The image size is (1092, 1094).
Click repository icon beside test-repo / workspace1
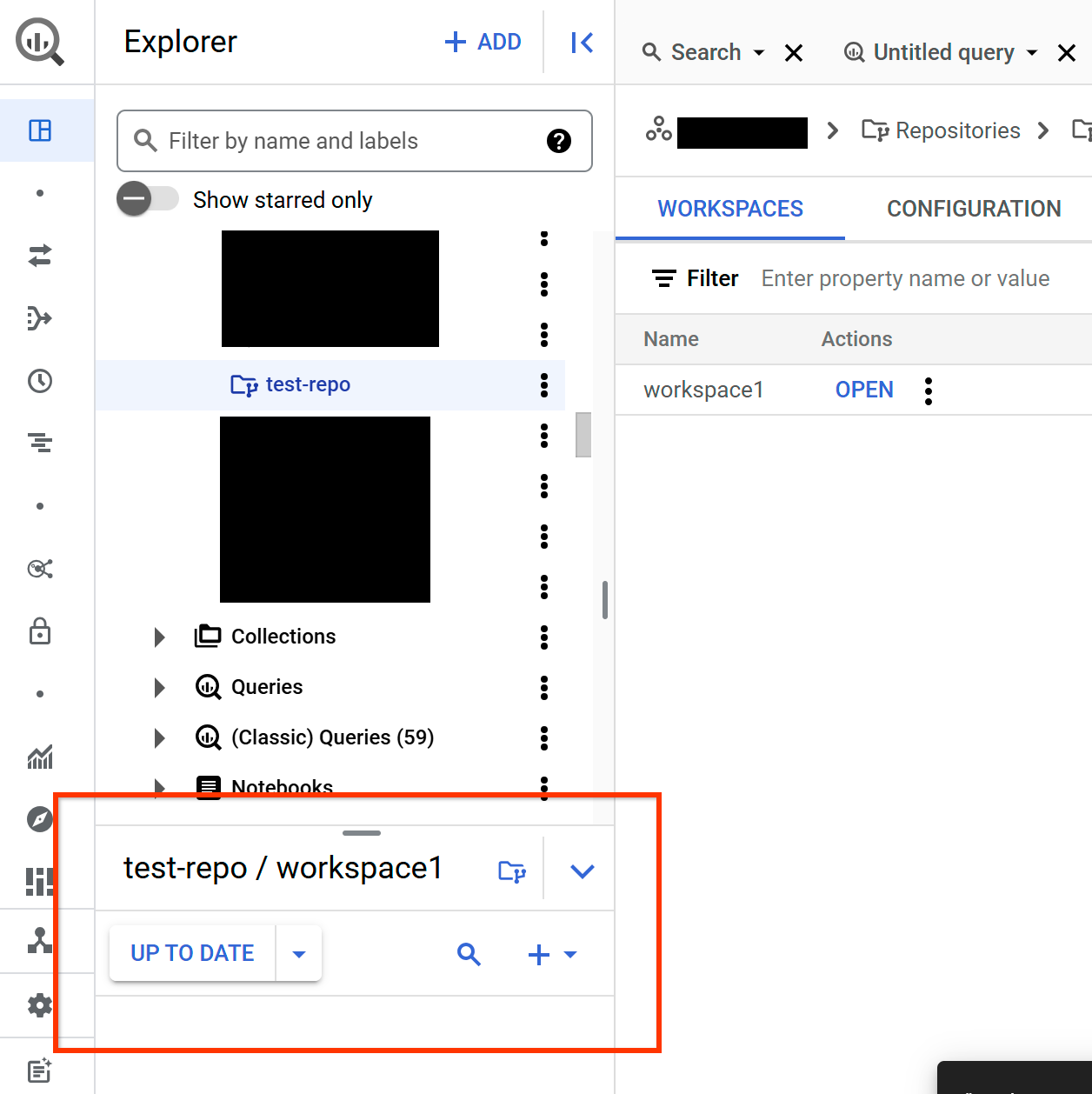pos(511,871)
